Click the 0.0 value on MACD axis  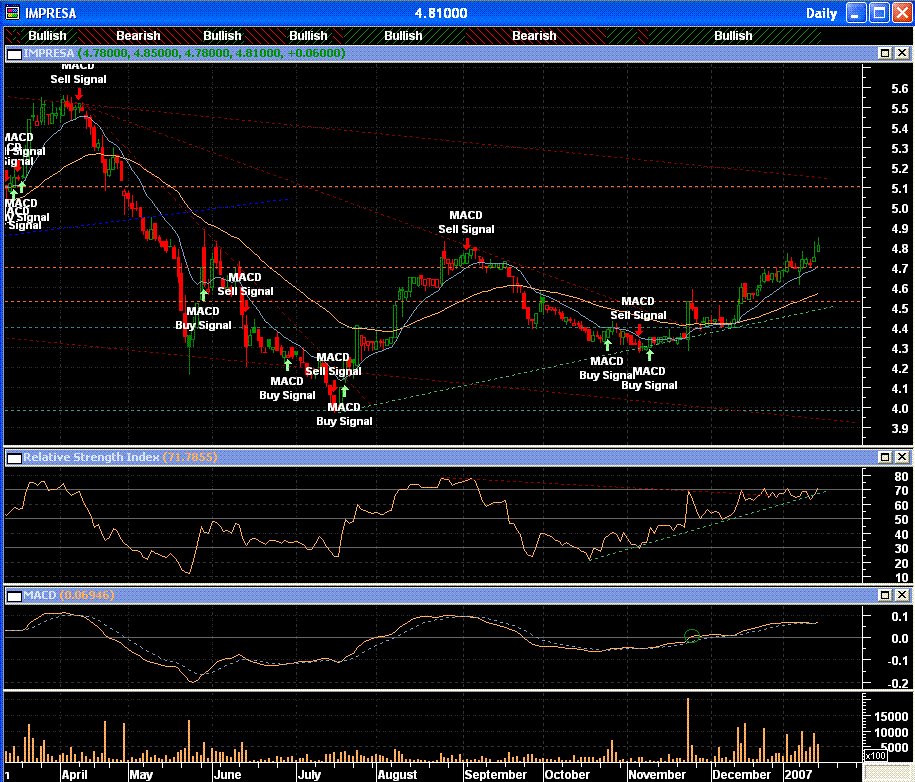click(x=899, y=638)
